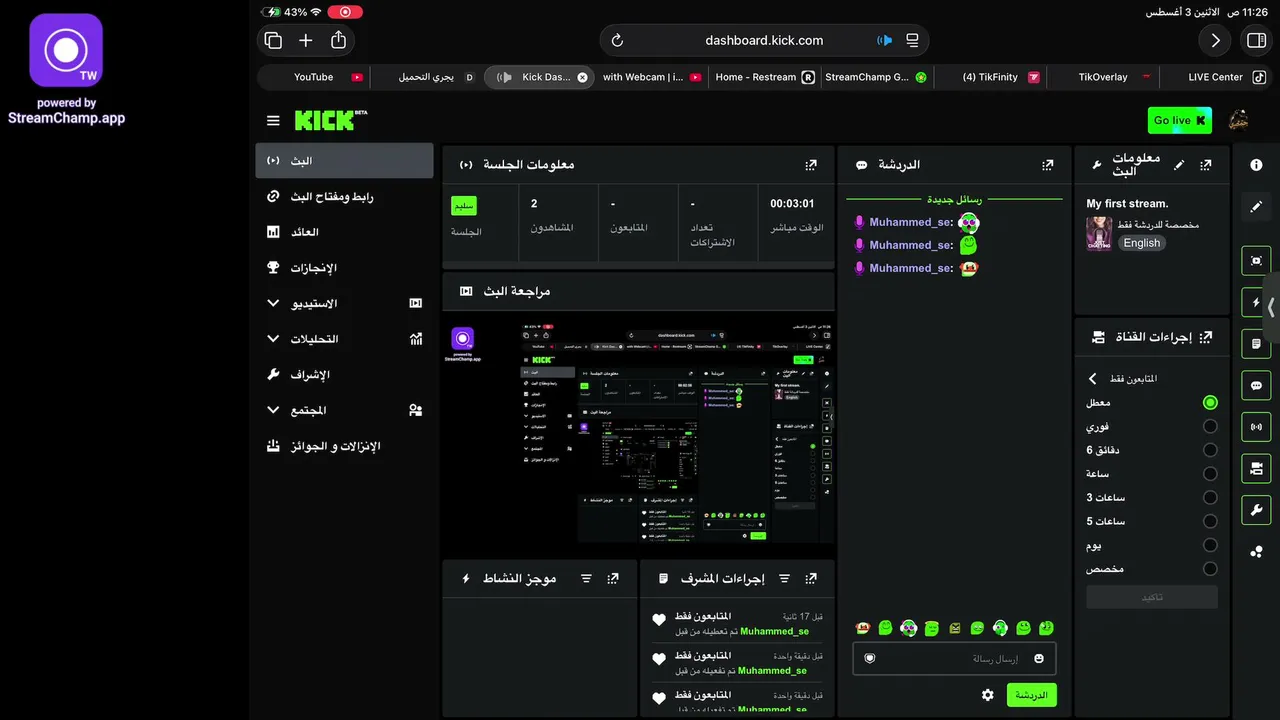Open الإشراف in the sidebar

pos(344,374)
